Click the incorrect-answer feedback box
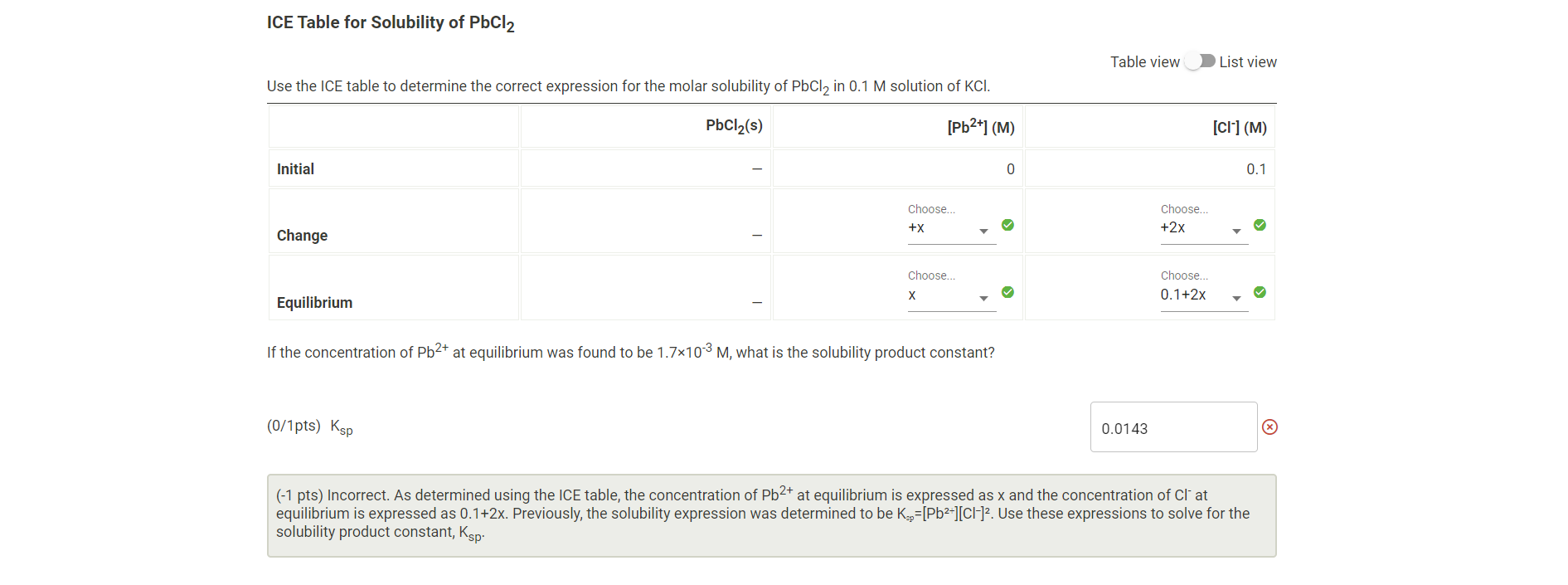The height and width of the screenshot is (585, 1568). [x=771, y=514]
